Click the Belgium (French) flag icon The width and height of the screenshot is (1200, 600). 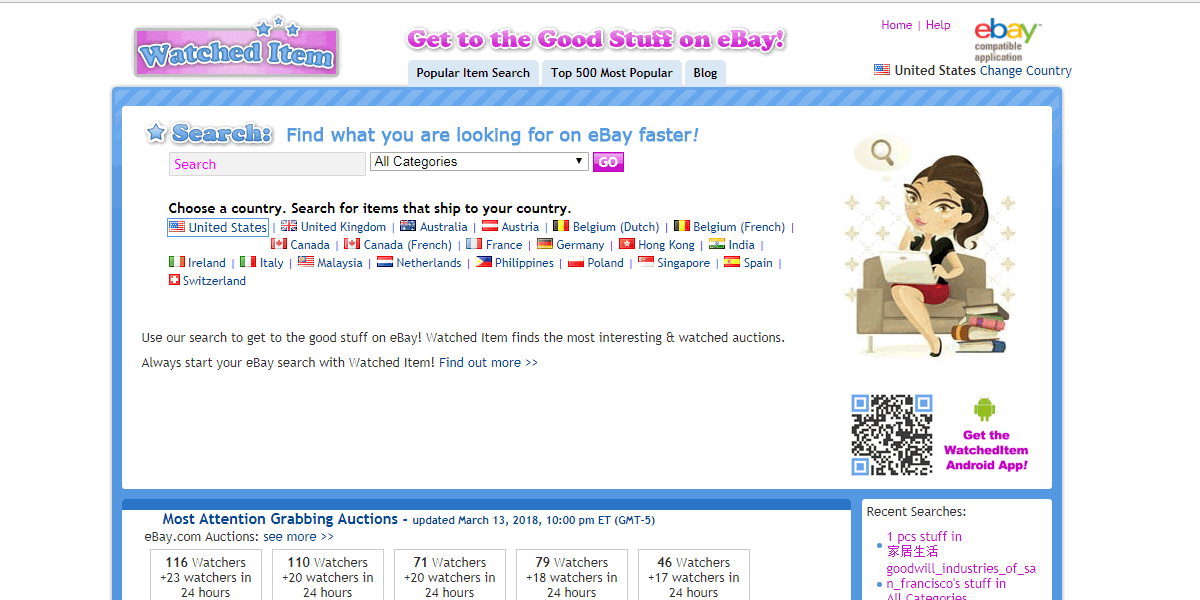tap(682, 226)
